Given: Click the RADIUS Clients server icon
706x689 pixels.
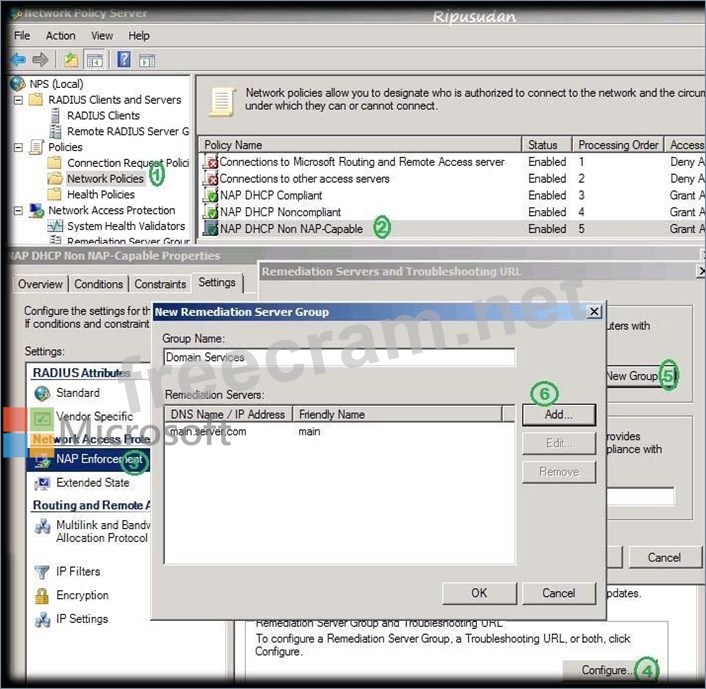Looking at the screenshot, I should [55, 115].
